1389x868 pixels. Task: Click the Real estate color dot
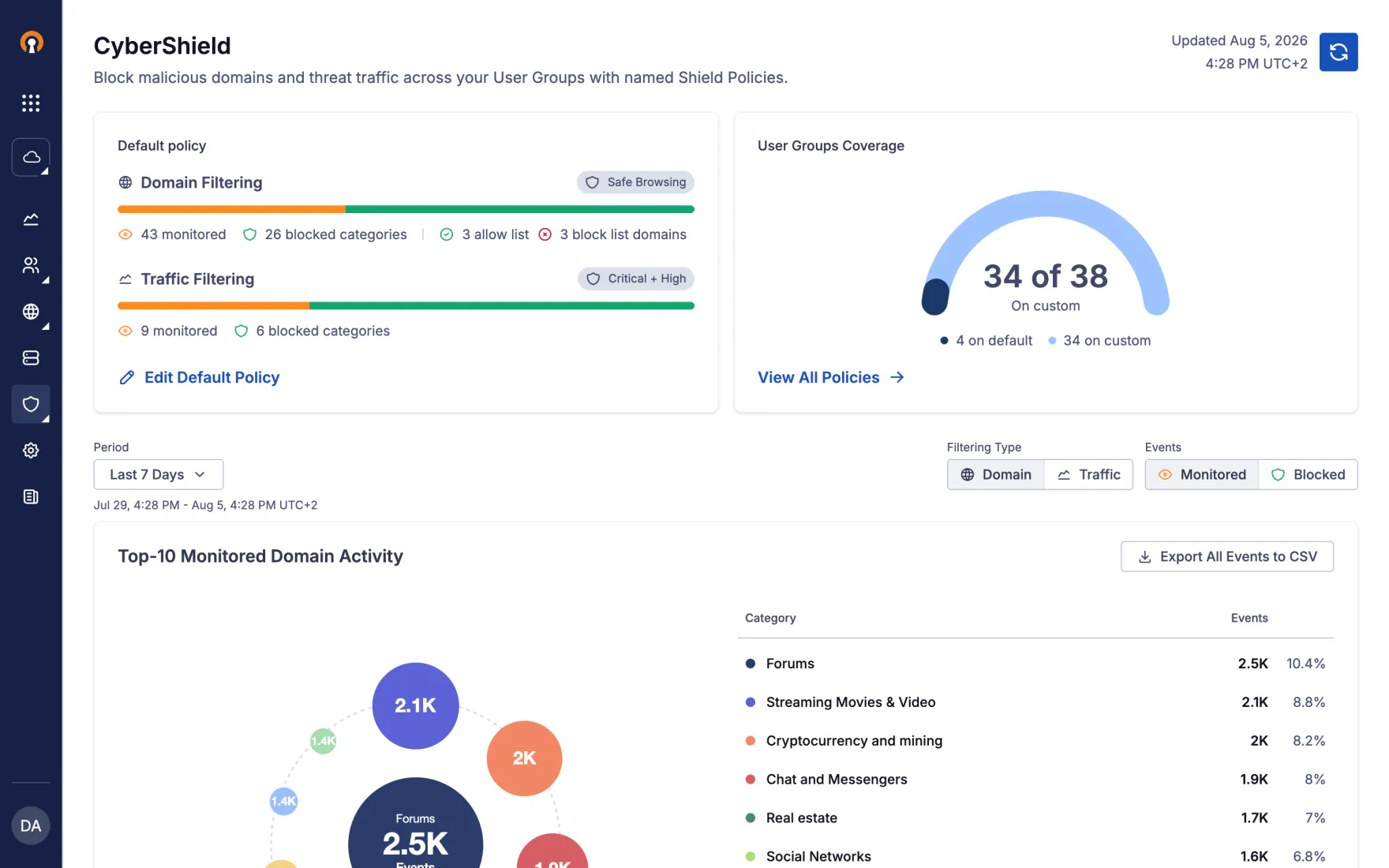click(x=751, y=818)
